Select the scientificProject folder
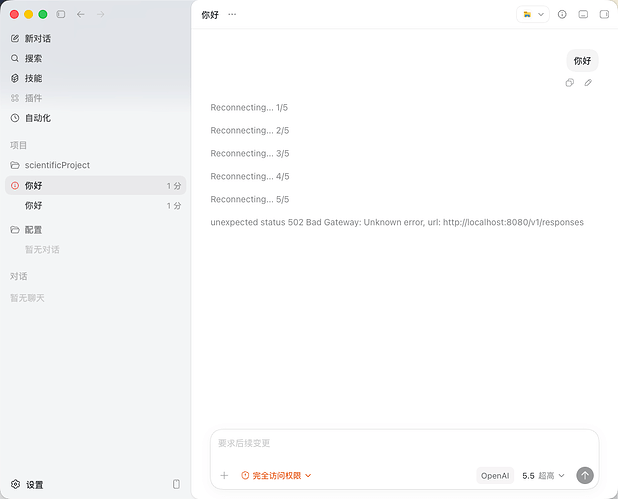Viewport: 618px width, 499px height. 95,165
